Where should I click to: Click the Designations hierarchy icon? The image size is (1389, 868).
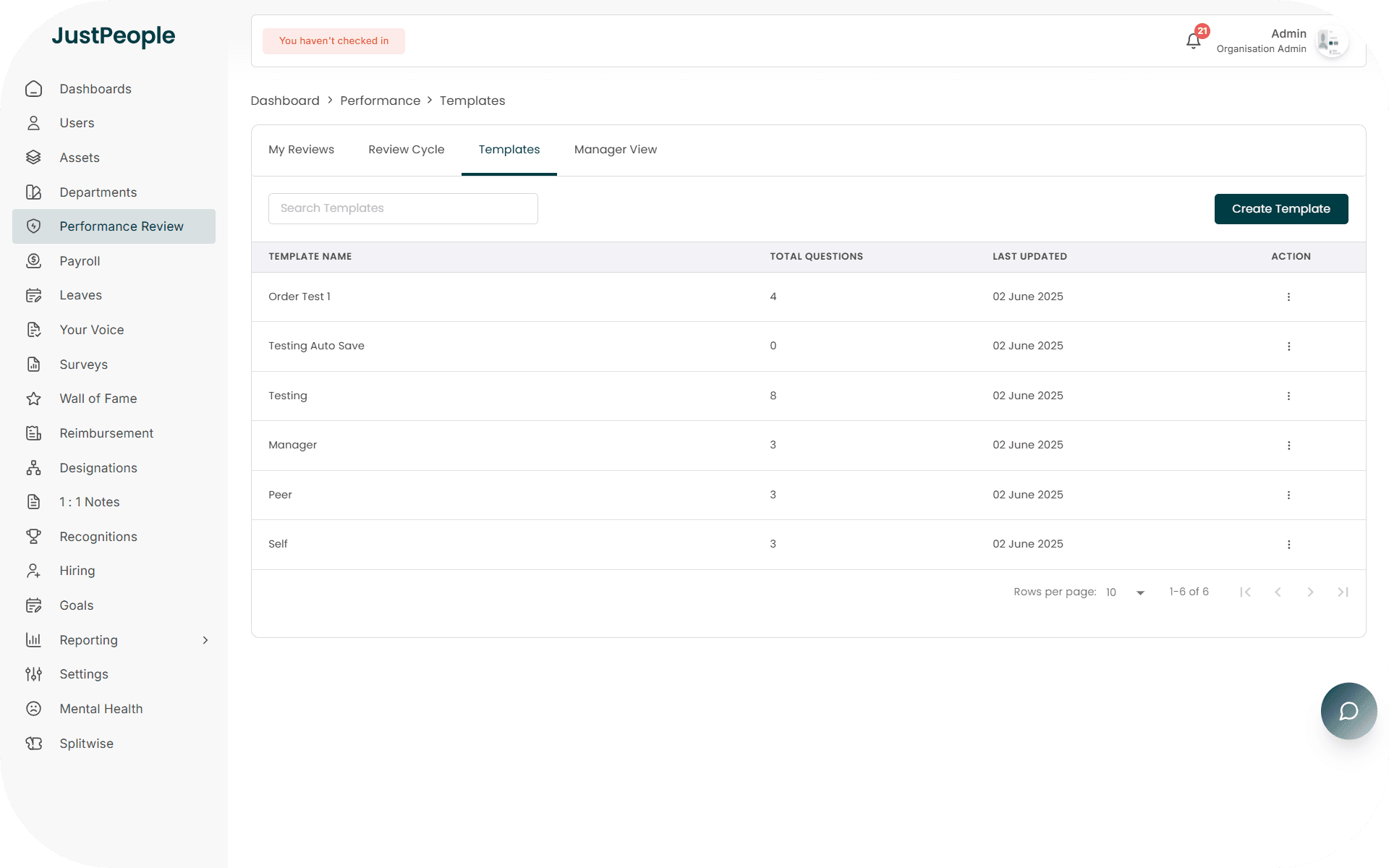(x=33, y=468)
